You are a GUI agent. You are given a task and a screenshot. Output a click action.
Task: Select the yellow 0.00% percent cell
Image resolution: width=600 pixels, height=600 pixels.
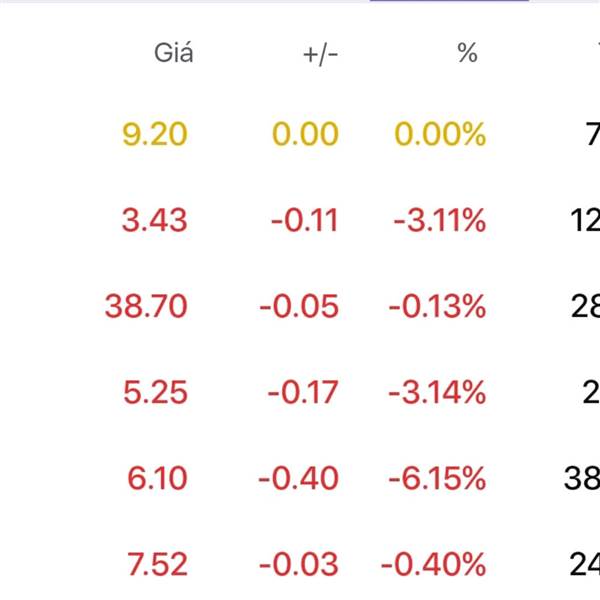[440, 134]
